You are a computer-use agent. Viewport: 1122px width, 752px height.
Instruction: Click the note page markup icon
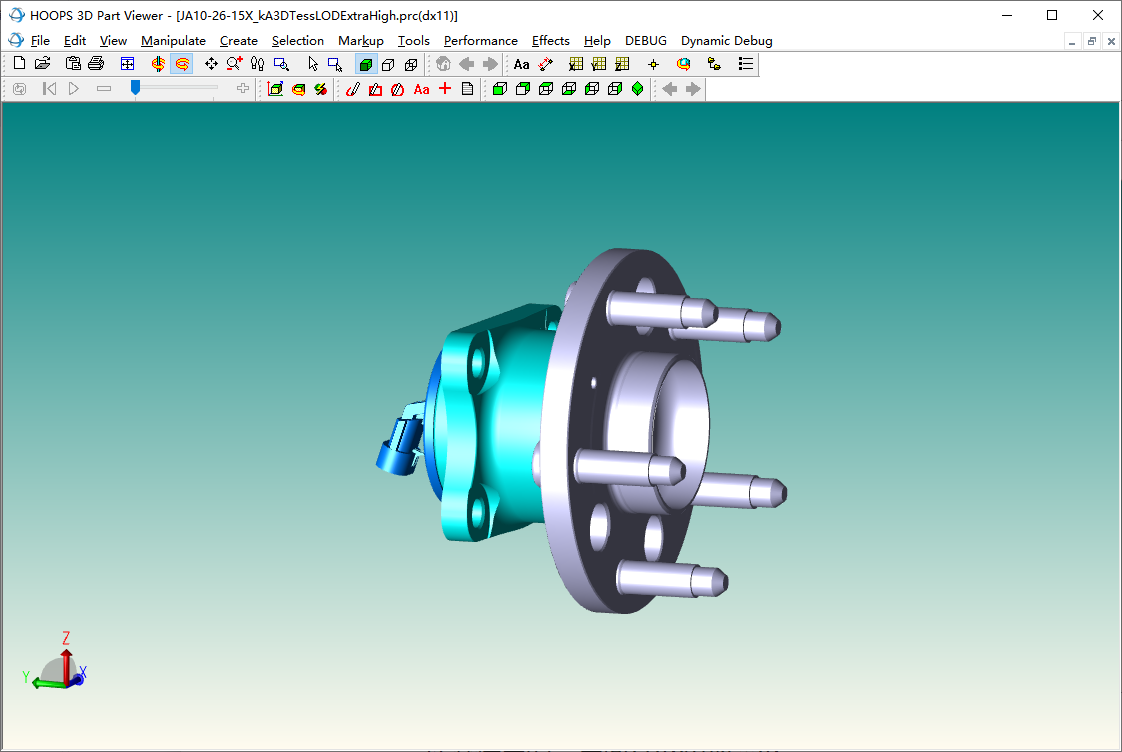point(467,89)
